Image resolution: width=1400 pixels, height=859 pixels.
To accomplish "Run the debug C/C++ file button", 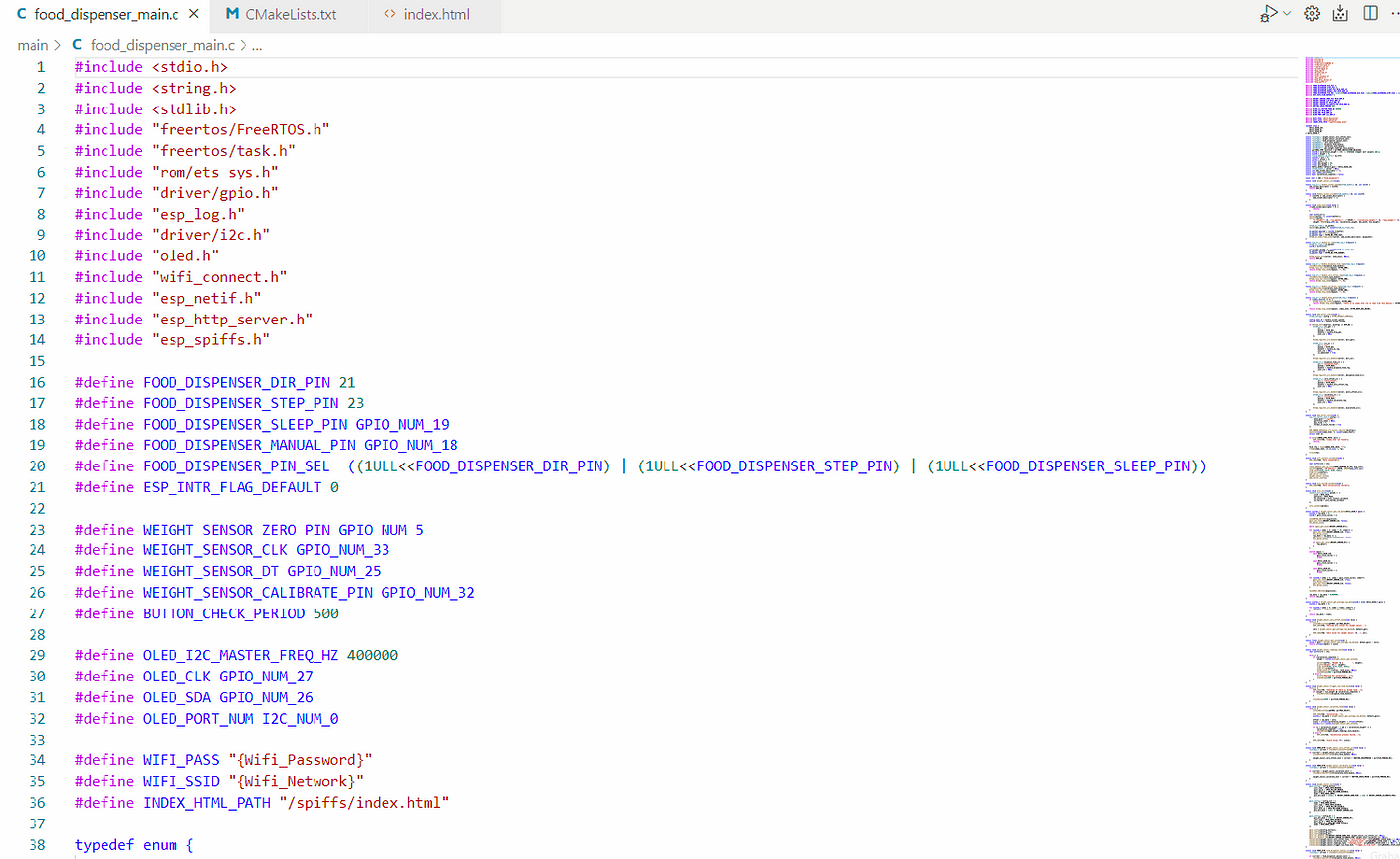I will click(1268, 14).
